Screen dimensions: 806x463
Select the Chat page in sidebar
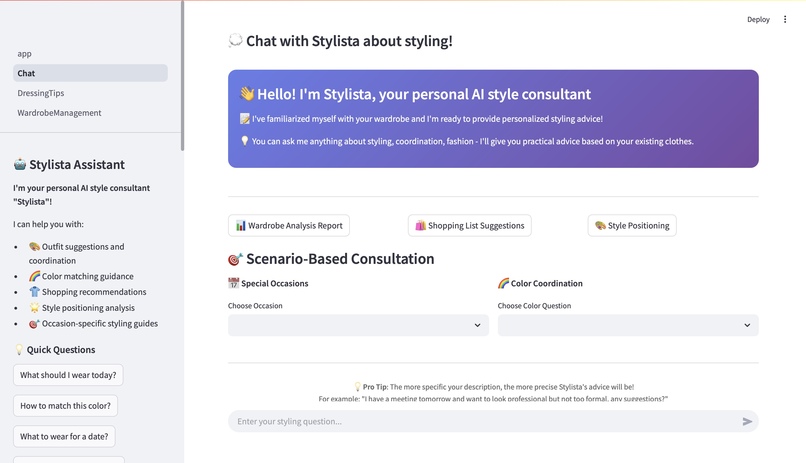point(26,73)
